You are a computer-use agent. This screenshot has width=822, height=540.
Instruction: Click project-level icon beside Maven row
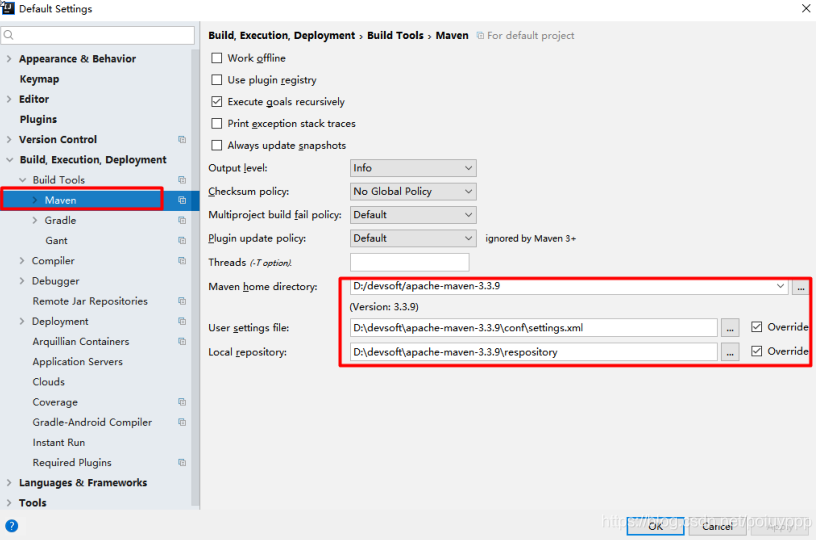(x=182, y=200)
